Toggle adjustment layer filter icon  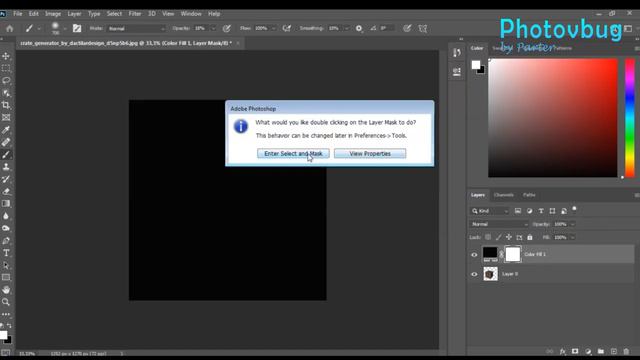coord(529,211)
